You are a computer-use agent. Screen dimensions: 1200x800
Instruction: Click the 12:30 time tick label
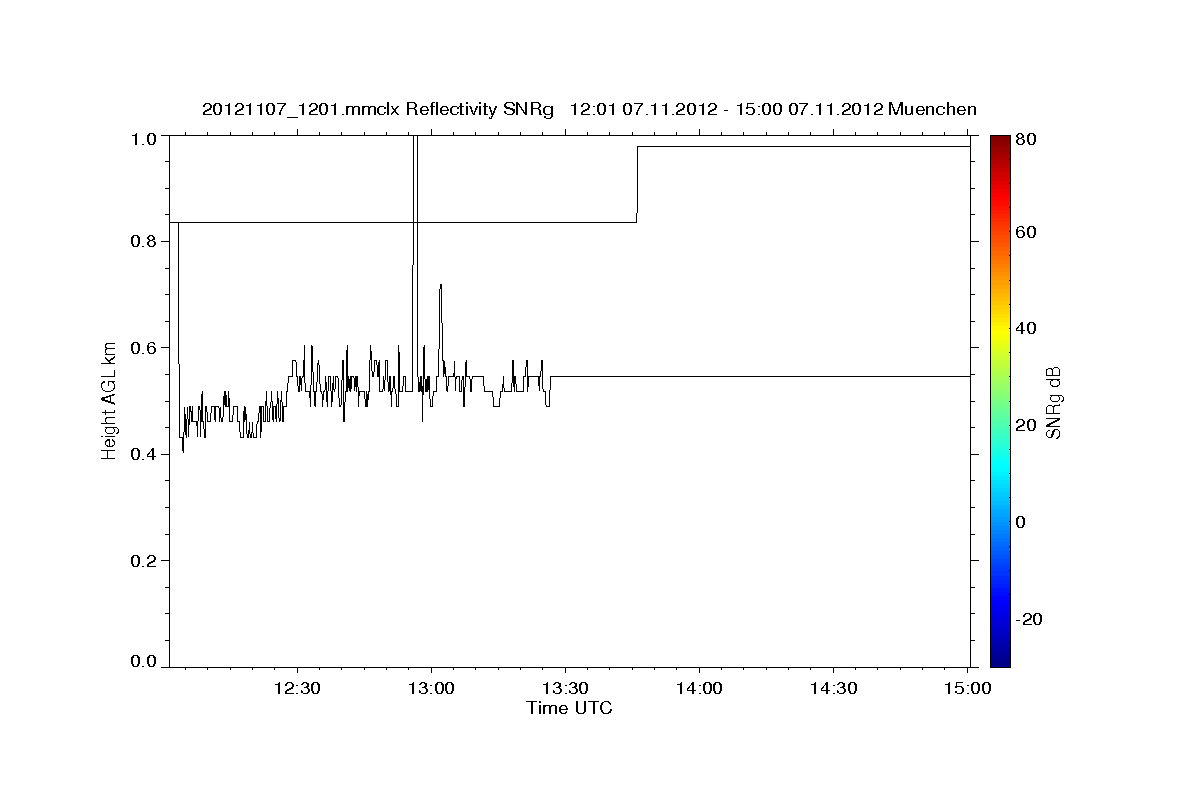click(298, 689)
